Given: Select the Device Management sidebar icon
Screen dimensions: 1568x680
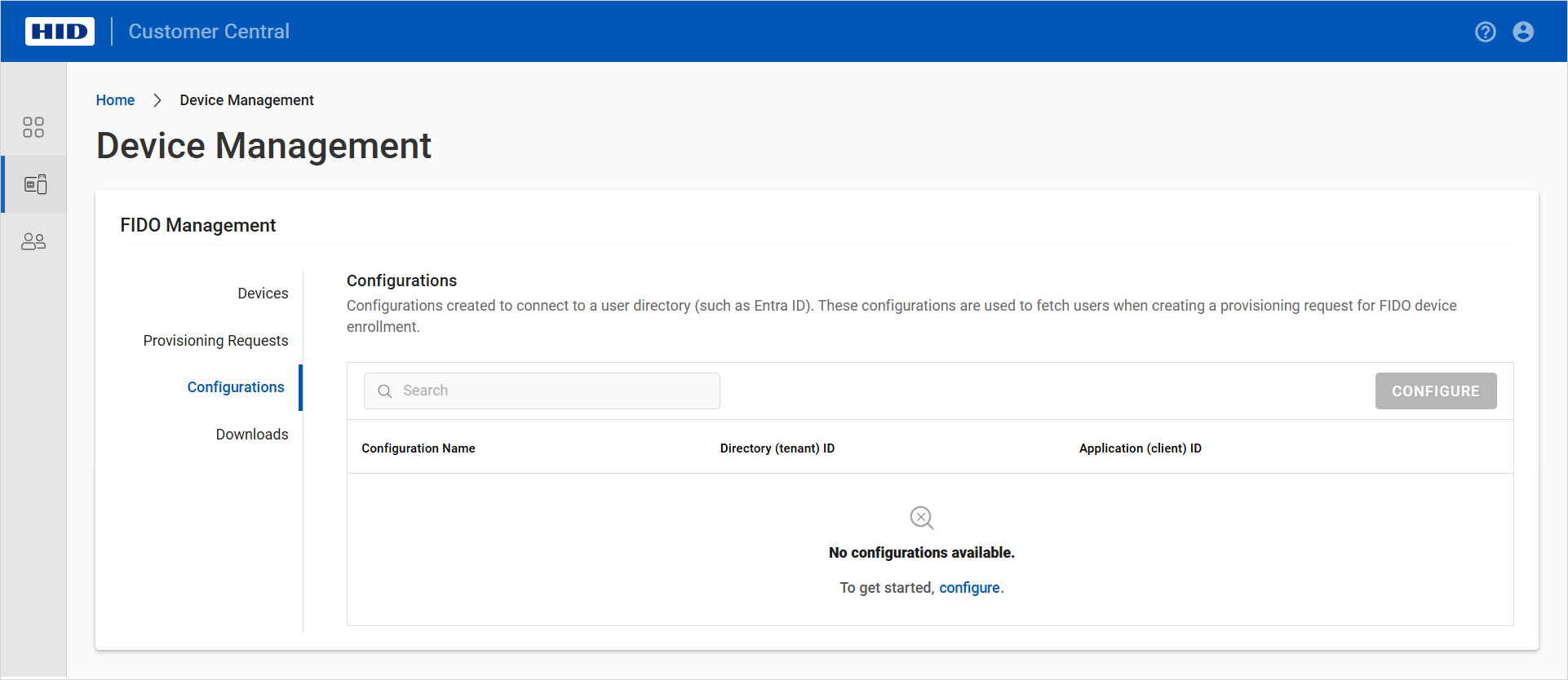Looking at the screenshot, I should (35, 184).
